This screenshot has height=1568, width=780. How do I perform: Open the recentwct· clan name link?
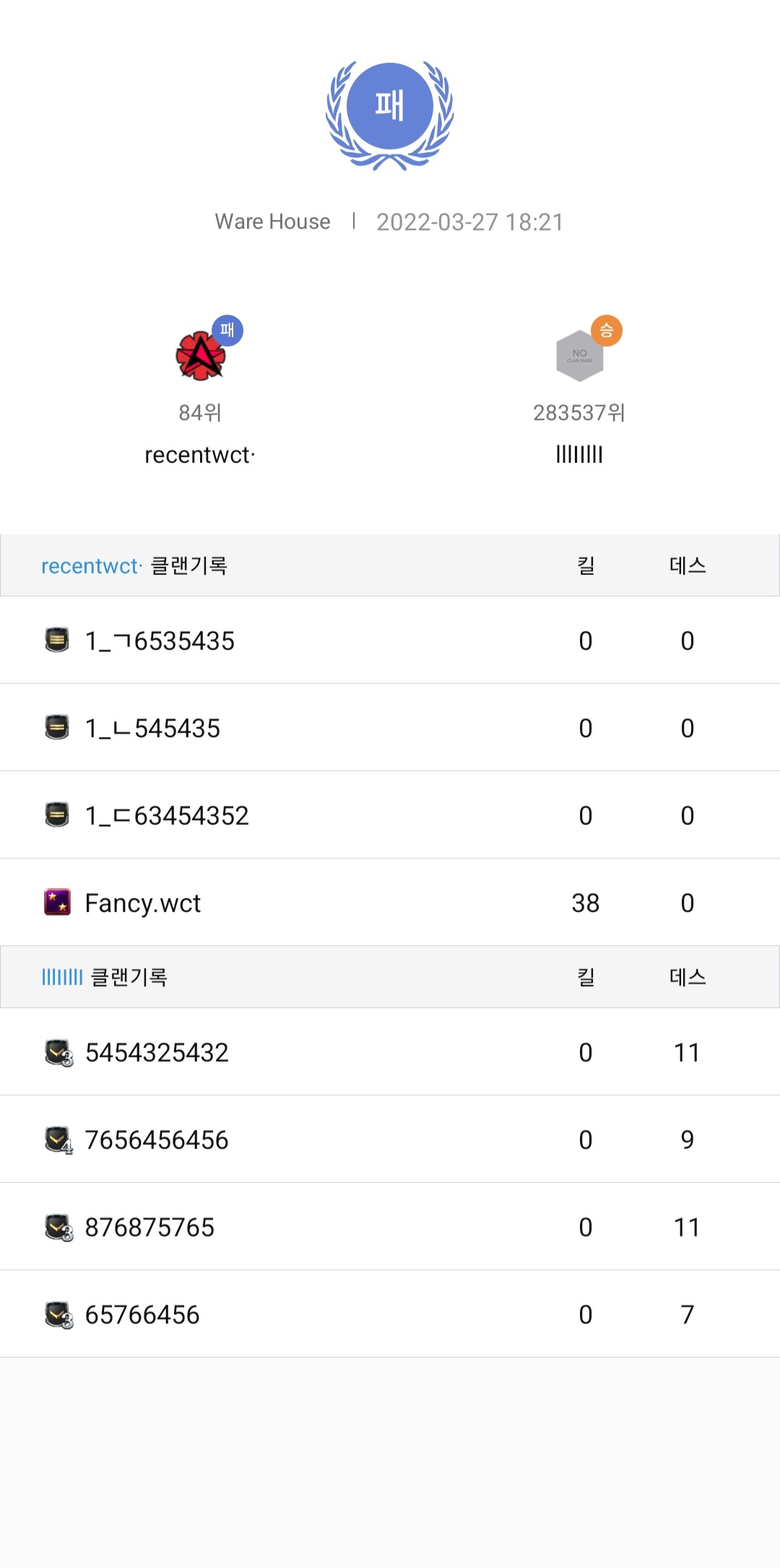click(200, 455)
